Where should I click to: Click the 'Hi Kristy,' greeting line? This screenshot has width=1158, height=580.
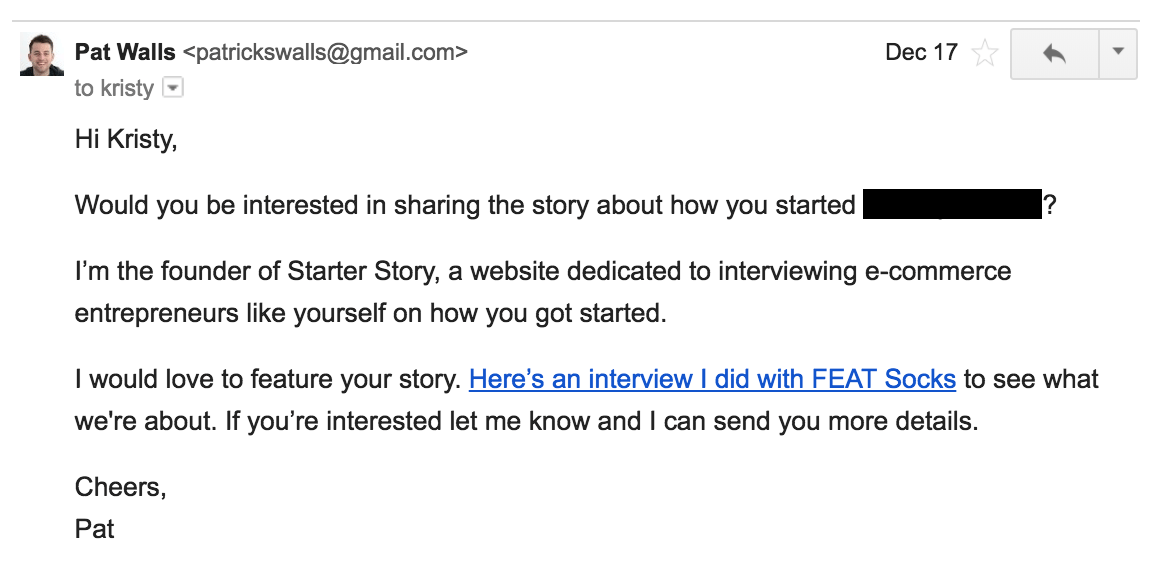(x=126, y=139)
